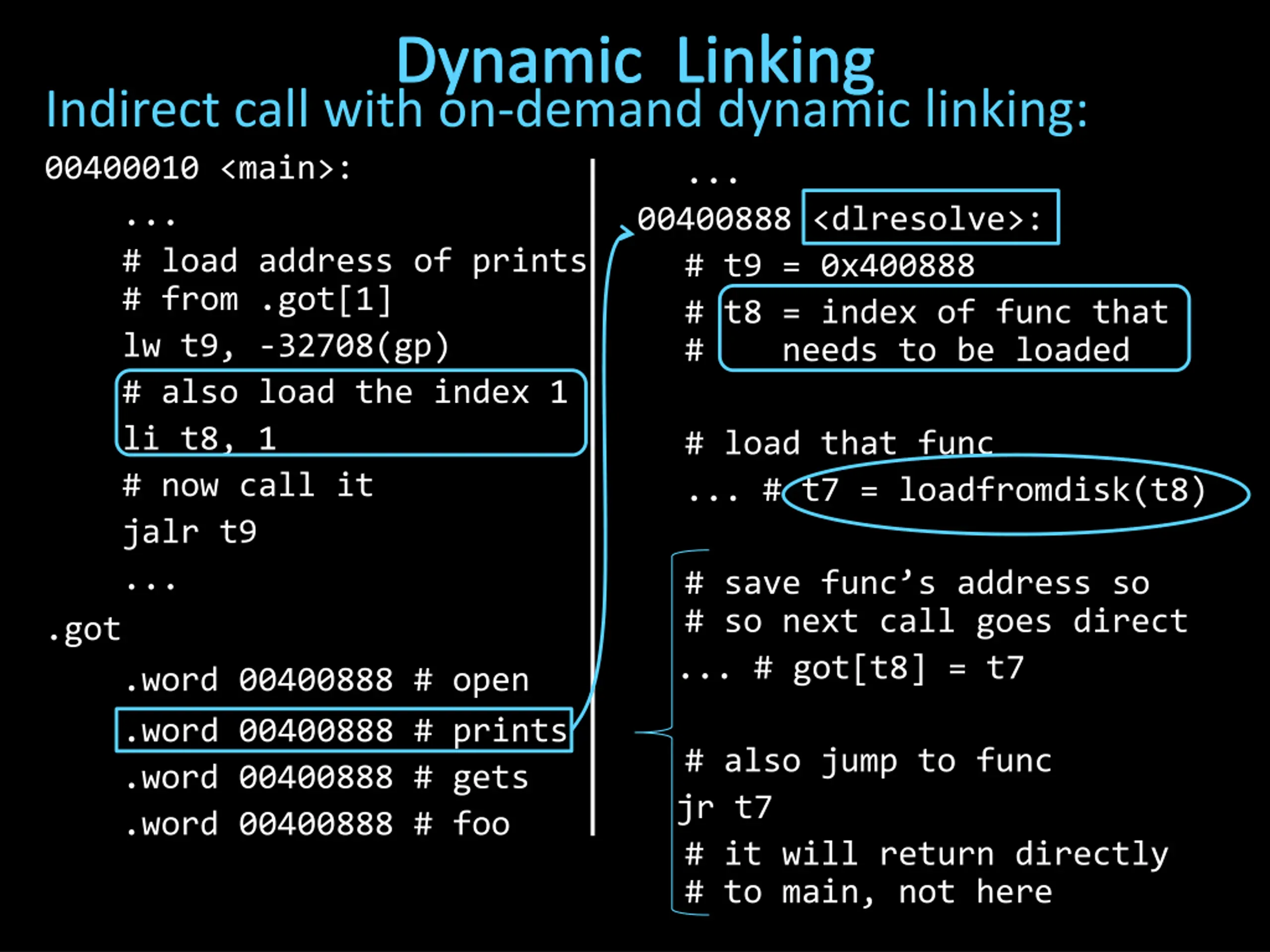1270x952 pixels.
Task: Select the text '# got[t8] = t7'
Action: coord(889,669)
